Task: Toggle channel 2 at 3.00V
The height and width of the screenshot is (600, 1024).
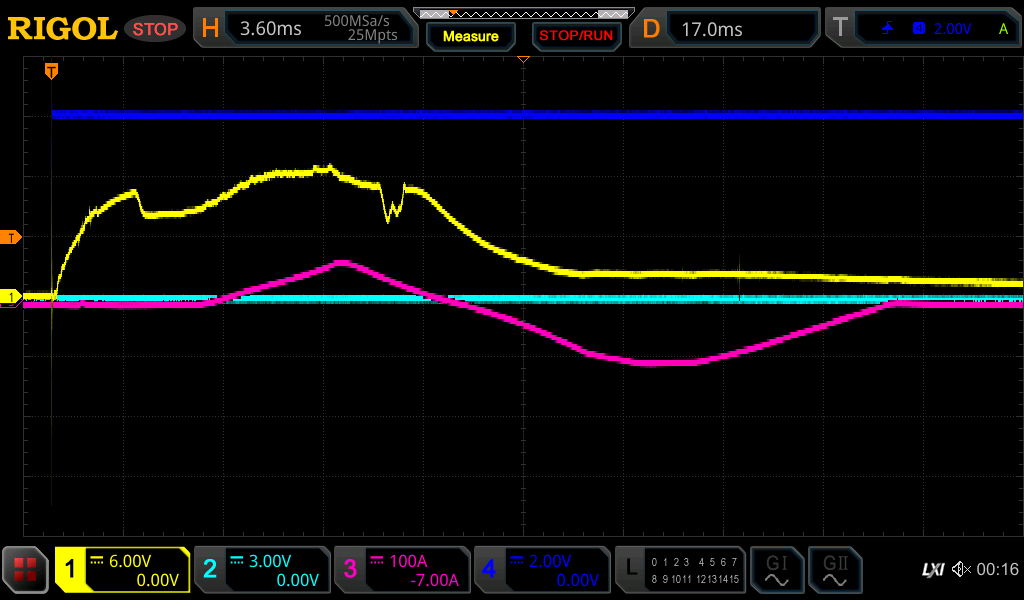Action: [x=262, y=570]
